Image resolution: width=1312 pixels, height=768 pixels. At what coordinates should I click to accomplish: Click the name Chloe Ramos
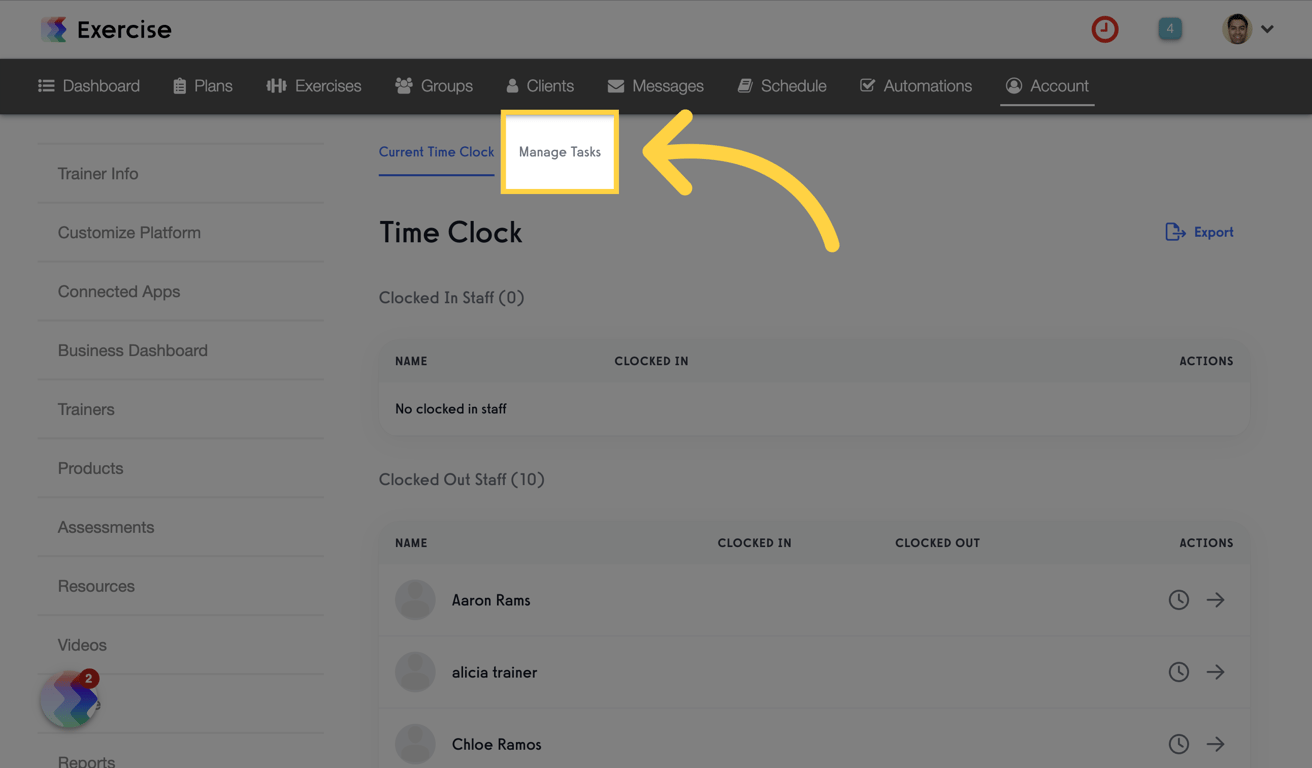tap(496, 744)
